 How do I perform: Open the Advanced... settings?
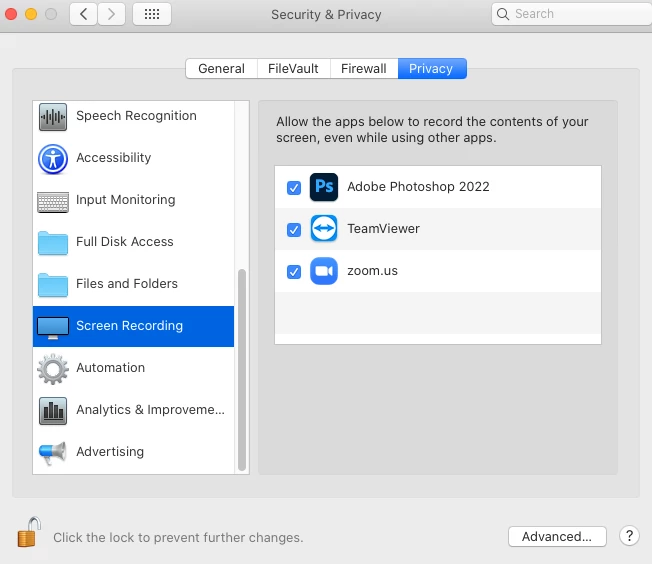coord(557,537)
